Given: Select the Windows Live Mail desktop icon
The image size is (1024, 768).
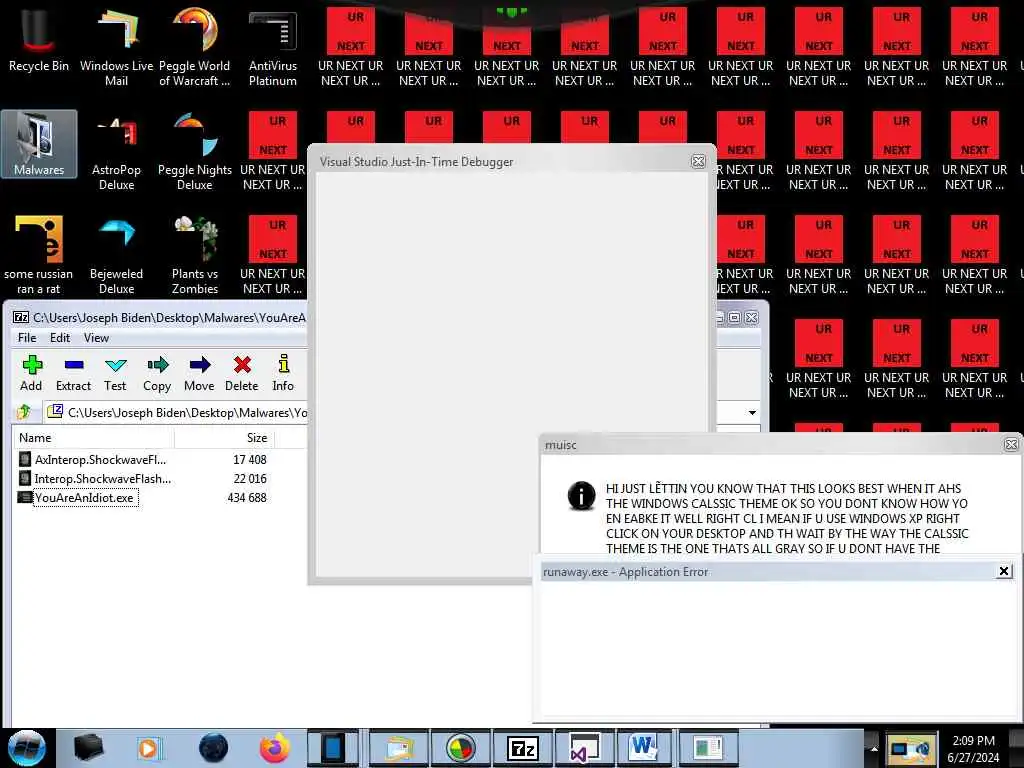Looking at the screenshot, I should pyautogui.click(x=116, y=47).
